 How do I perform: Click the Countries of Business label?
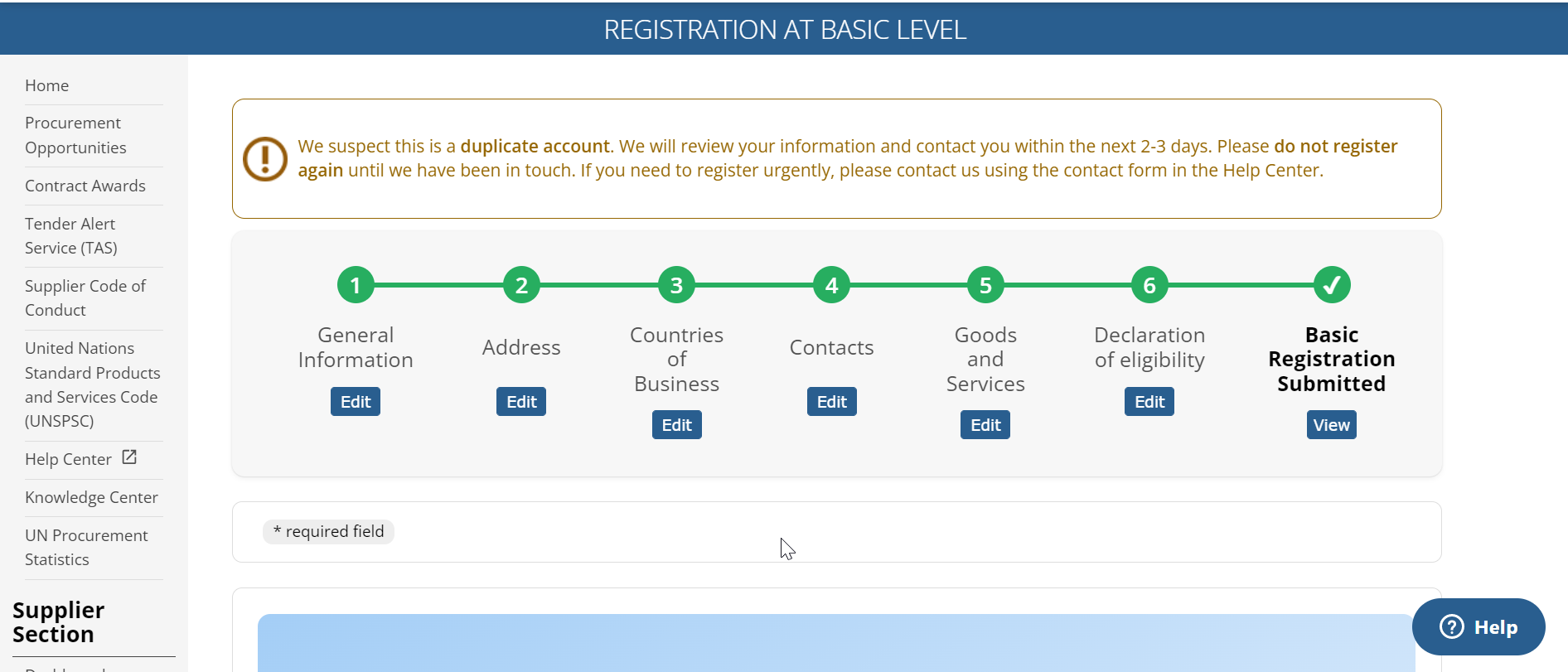[676, 359]
